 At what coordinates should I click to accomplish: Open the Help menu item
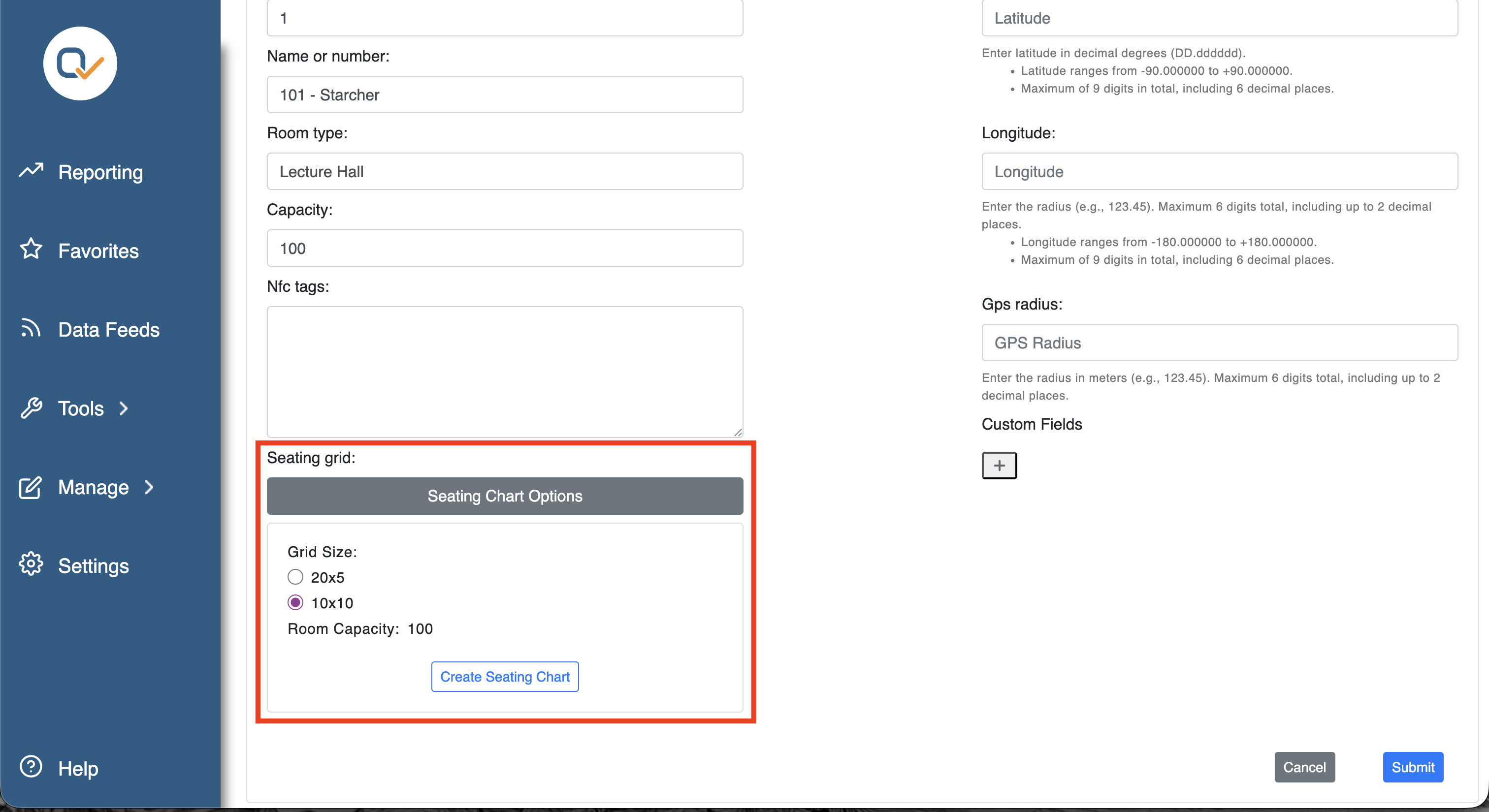coord(78,769)
